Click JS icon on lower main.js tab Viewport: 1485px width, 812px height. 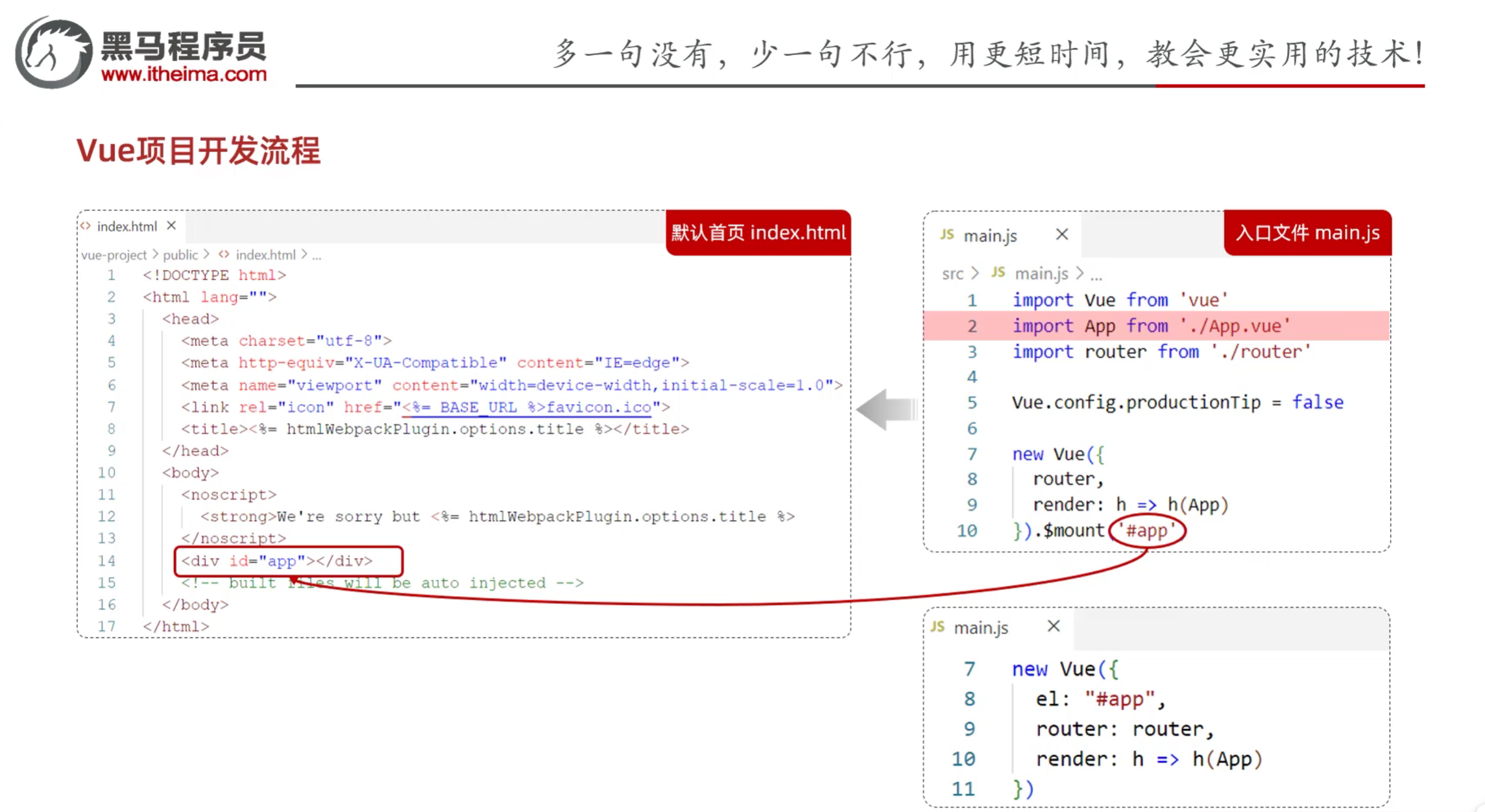coord(937,627)
